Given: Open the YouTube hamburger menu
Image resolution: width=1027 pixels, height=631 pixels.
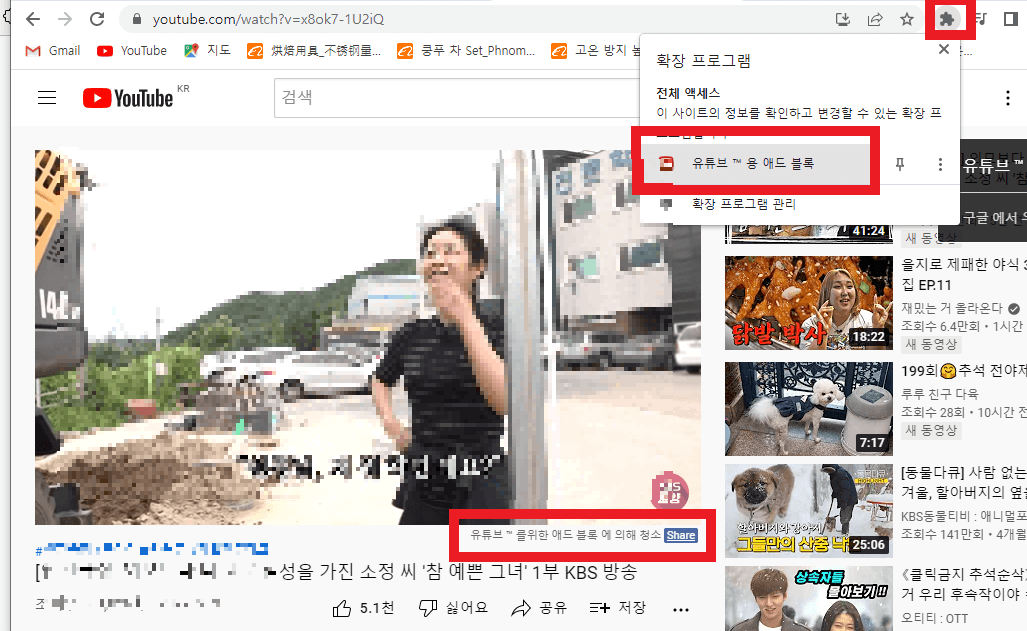Looking at the screenshot, I should pyautogui.click(x=47, y=97).
